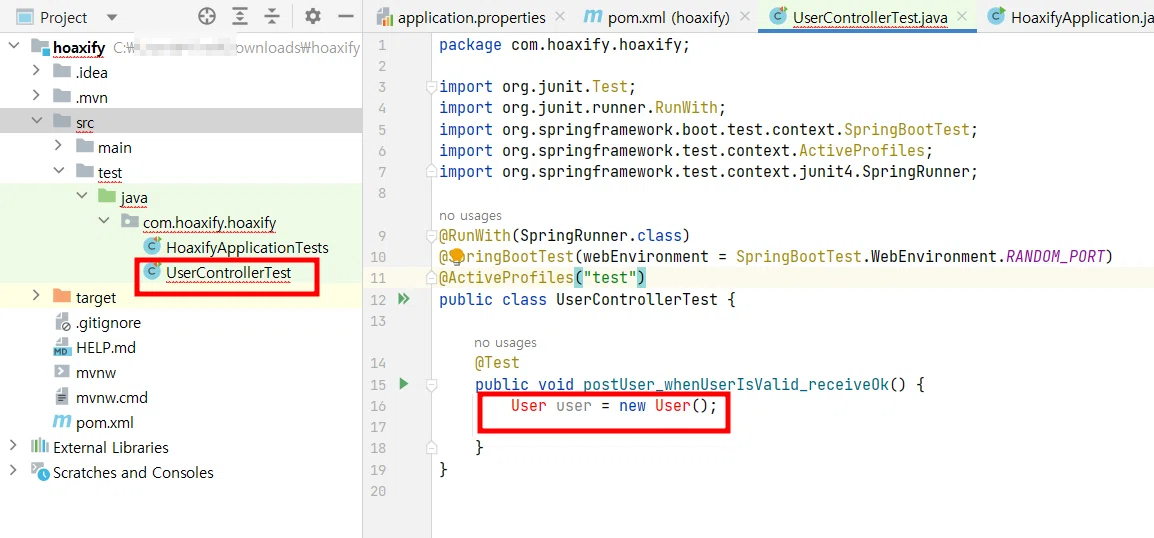Close the application.properties tab
The width and height of the screenshot is (1154, 538).
click(x=560, y=16)
